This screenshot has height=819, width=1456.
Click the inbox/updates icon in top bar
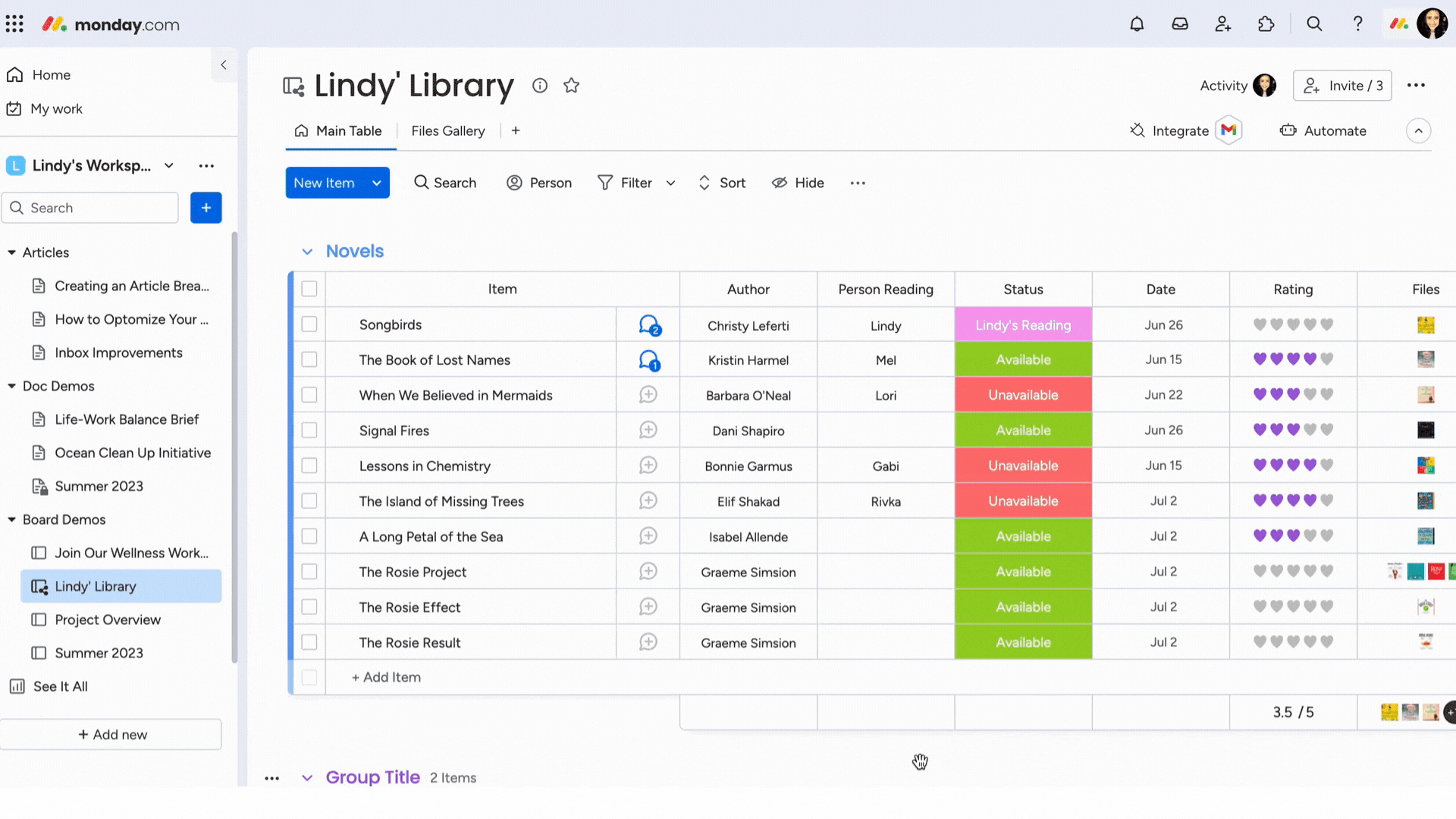[x=1181, y=24]
